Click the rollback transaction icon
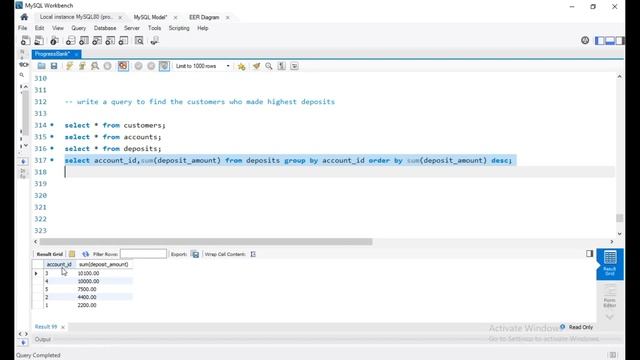 tap(151, 66)
